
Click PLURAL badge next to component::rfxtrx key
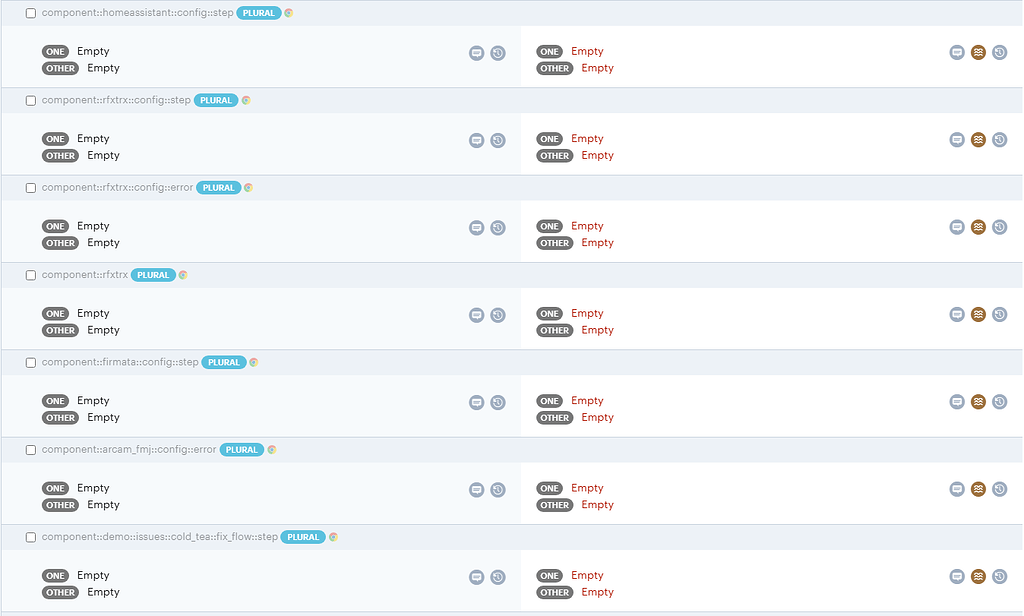coord(153,275)
